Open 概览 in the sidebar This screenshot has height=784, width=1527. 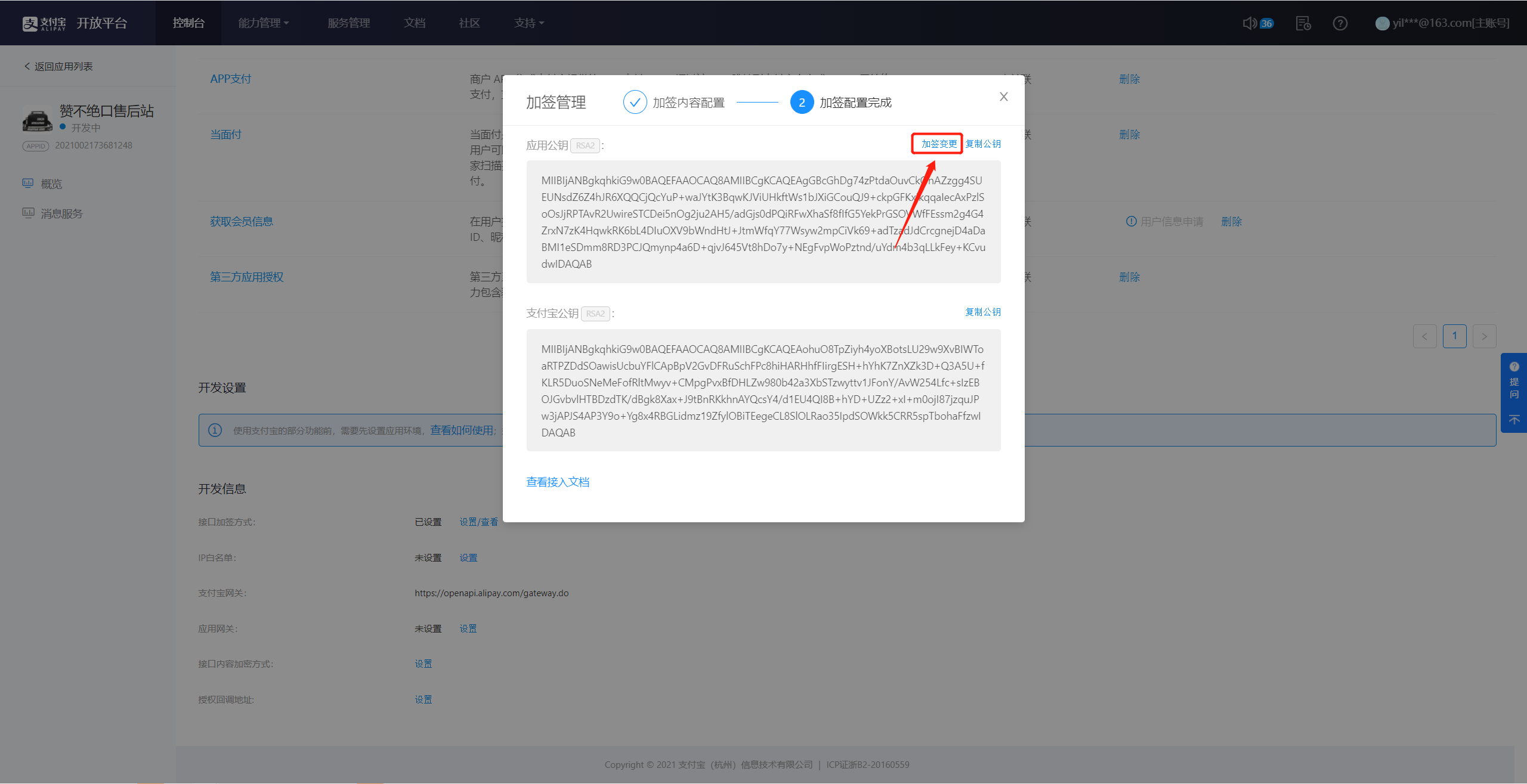click(x=51, y=184)
